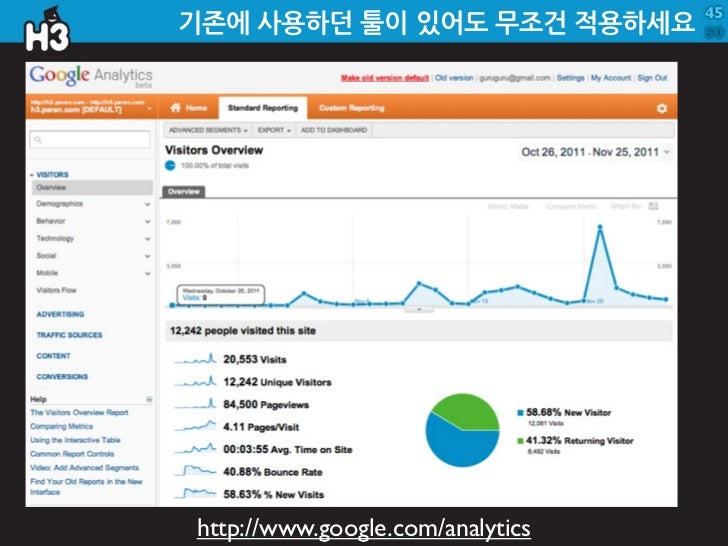Click the green slice of pie chart
The image size is (728, 546).
469,411
